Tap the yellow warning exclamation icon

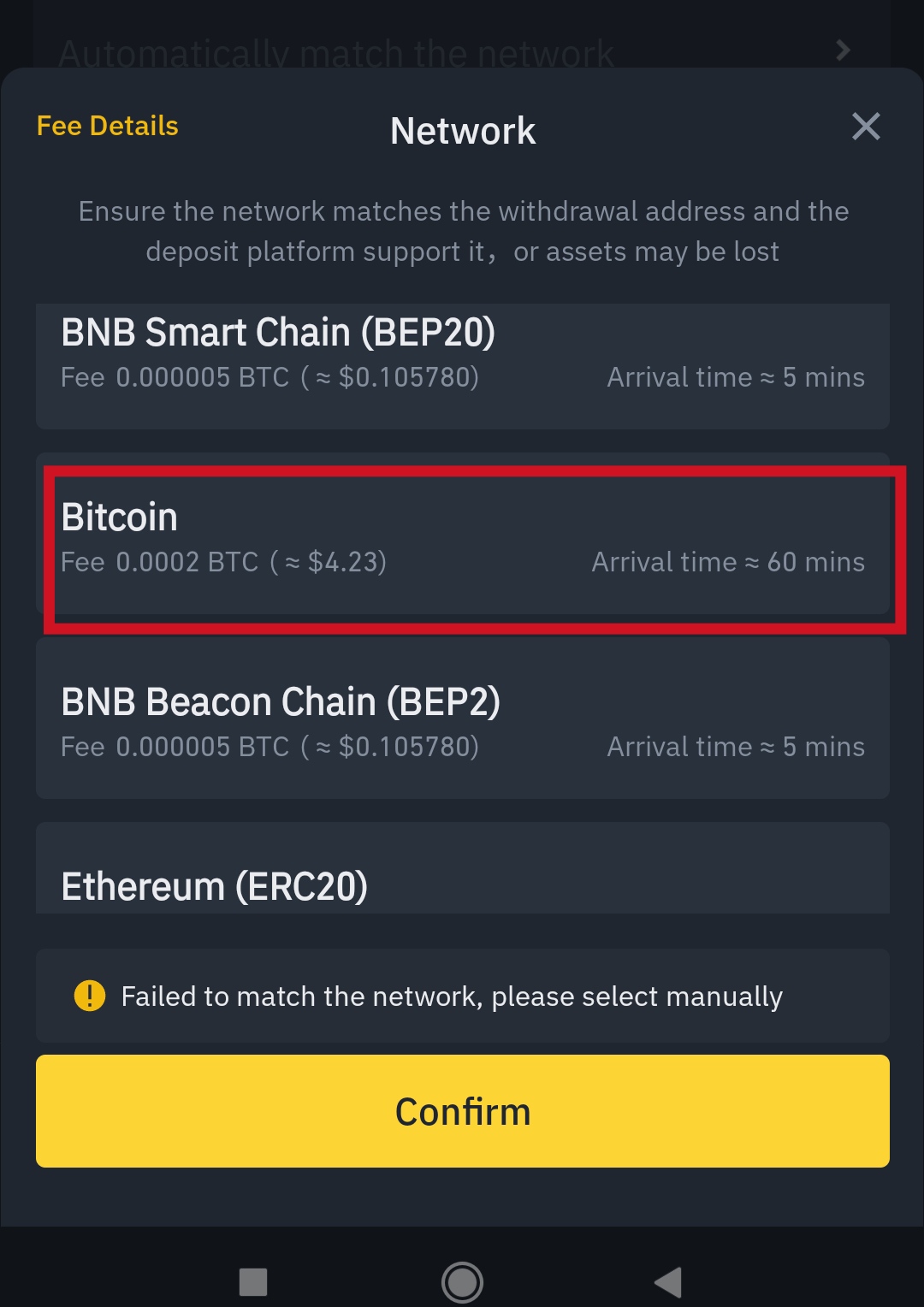tap(90, 996)
